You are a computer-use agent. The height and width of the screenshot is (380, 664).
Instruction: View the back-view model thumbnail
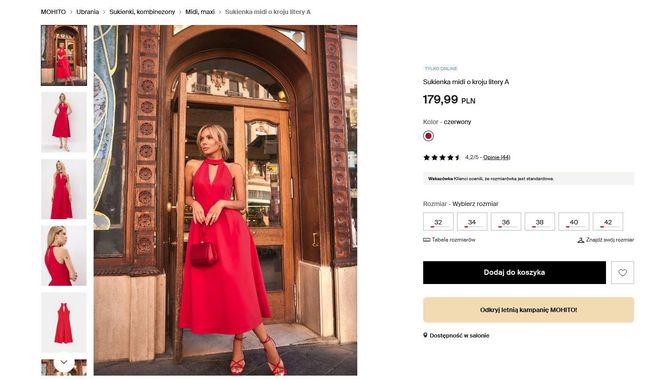coord(64,255)
